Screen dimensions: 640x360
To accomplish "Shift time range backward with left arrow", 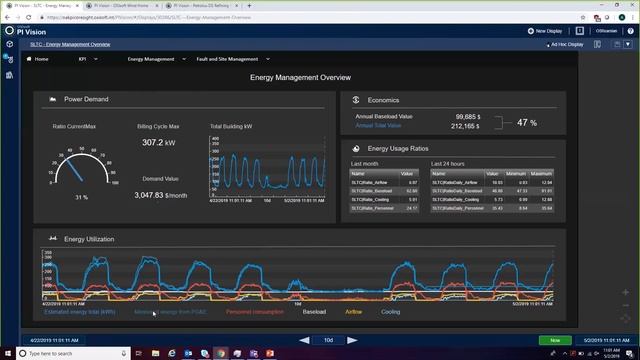I will tap(304, 340).
